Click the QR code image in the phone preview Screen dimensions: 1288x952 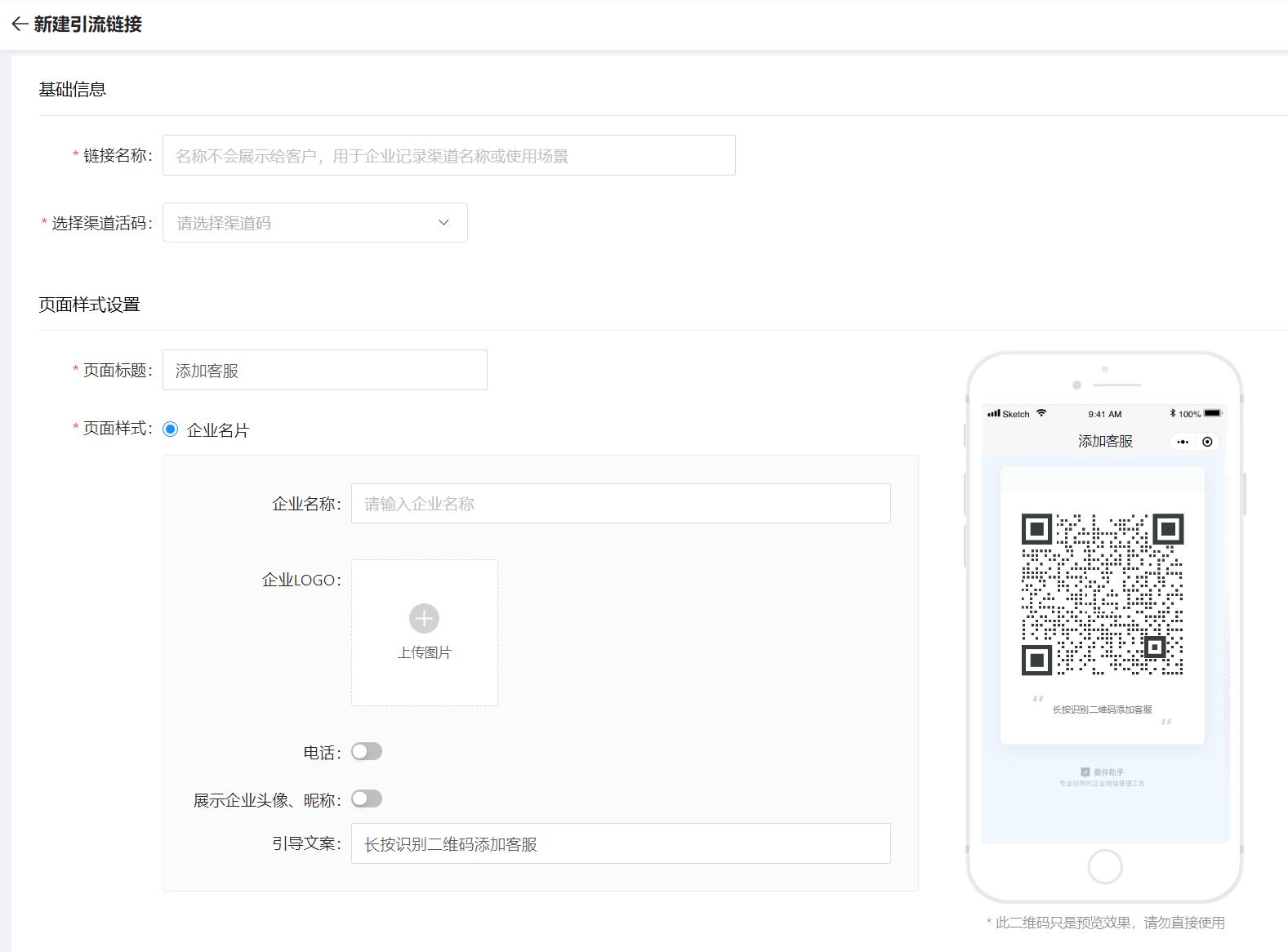coord(1103,594)
